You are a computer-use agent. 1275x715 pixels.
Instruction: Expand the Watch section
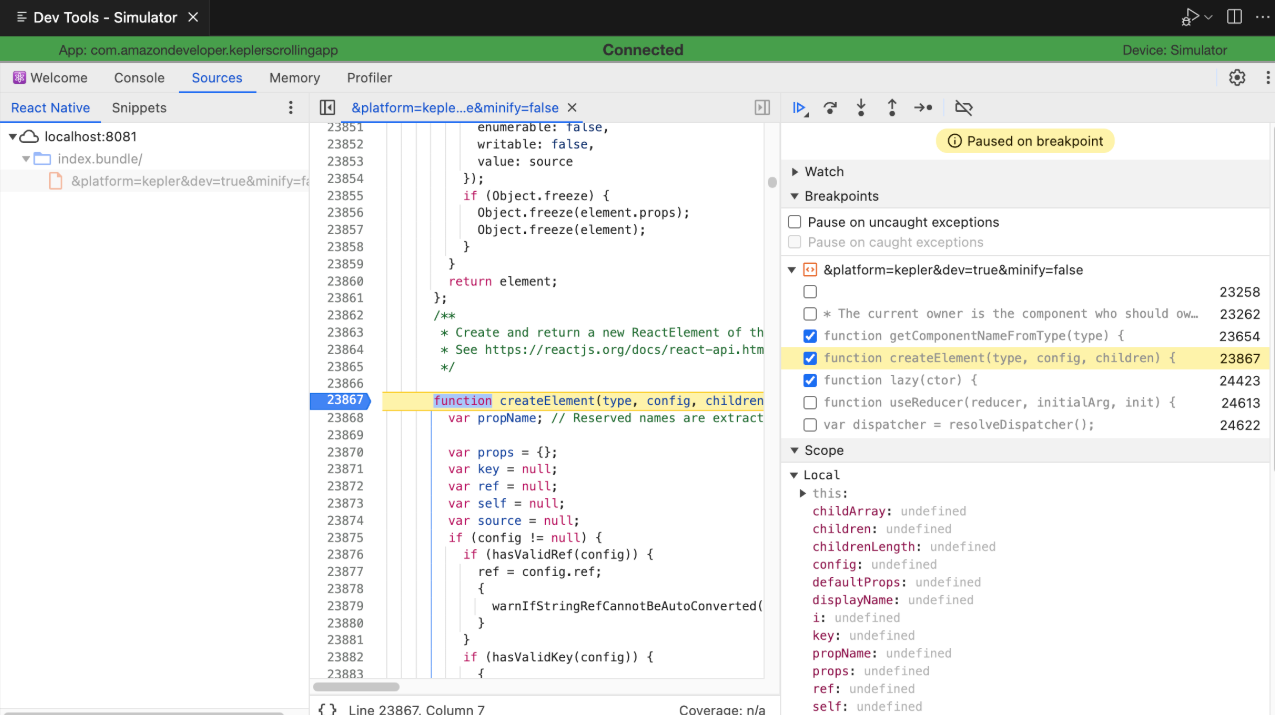[x=795, y=172]
